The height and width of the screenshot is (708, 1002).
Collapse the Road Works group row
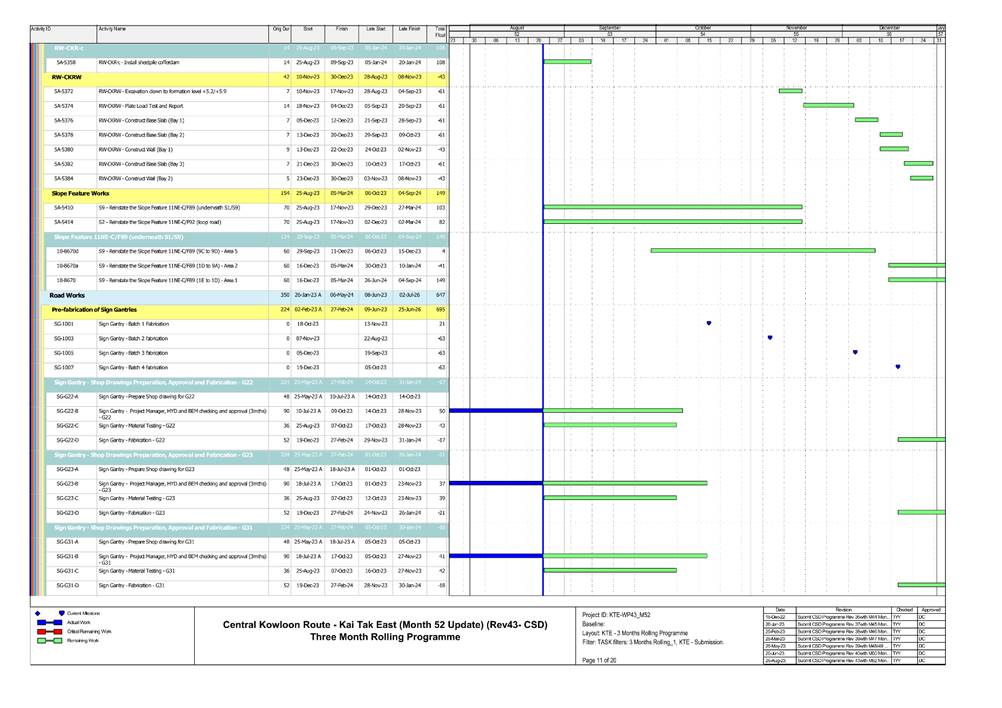point(68,296)
